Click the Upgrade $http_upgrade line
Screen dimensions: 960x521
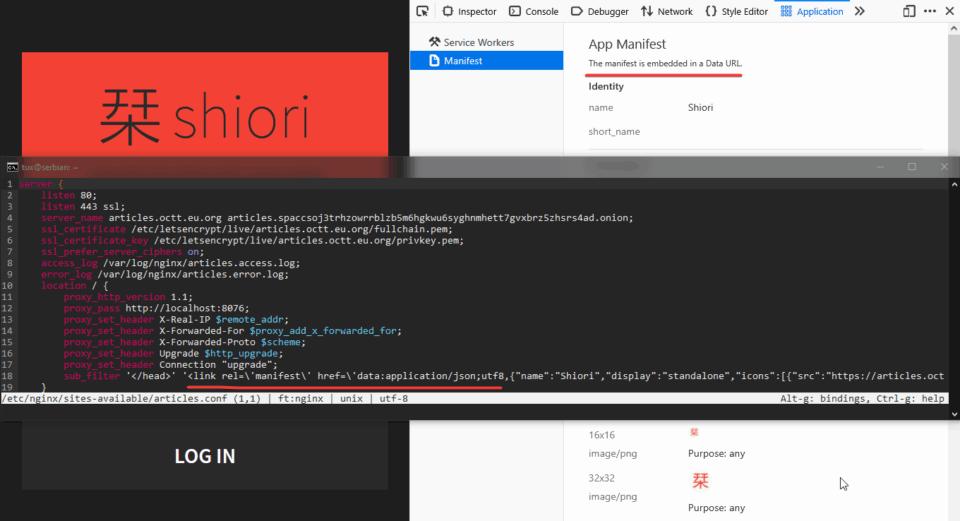[173, 353]
